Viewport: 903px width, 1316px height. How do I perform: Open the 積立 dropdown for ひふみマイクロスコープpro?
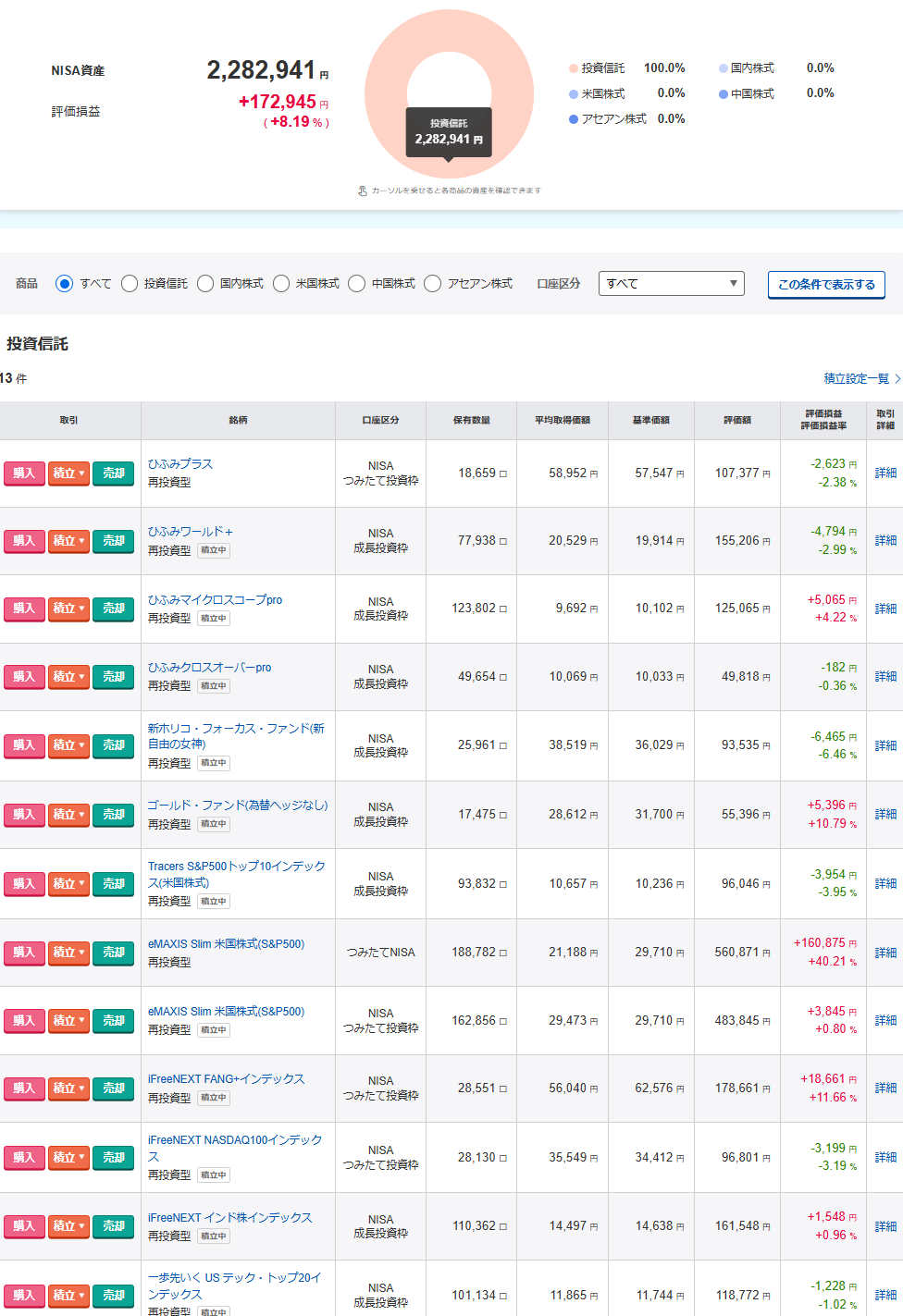68,609
